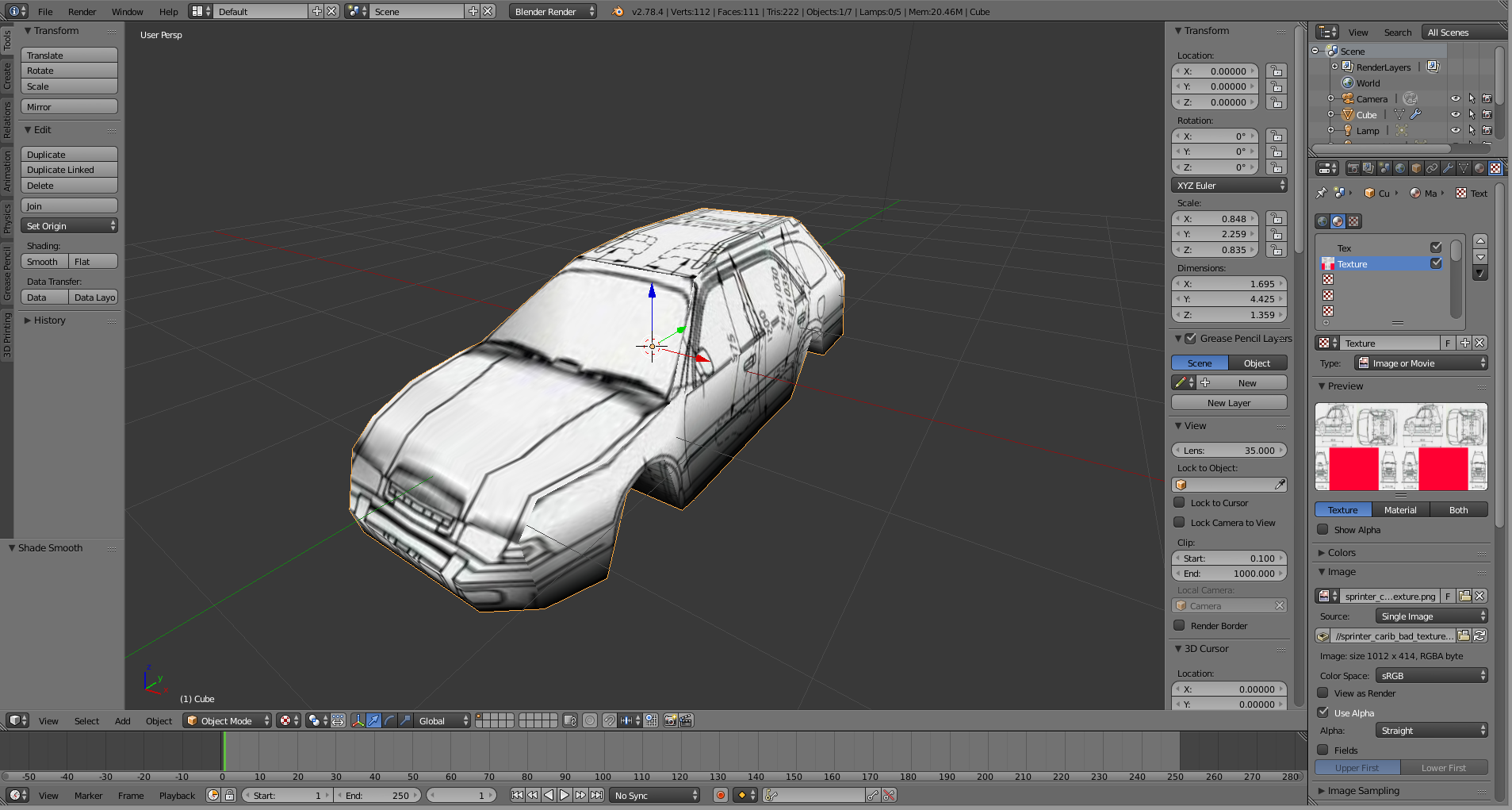Click the Render properties camera icon

tap(1353, 168)
